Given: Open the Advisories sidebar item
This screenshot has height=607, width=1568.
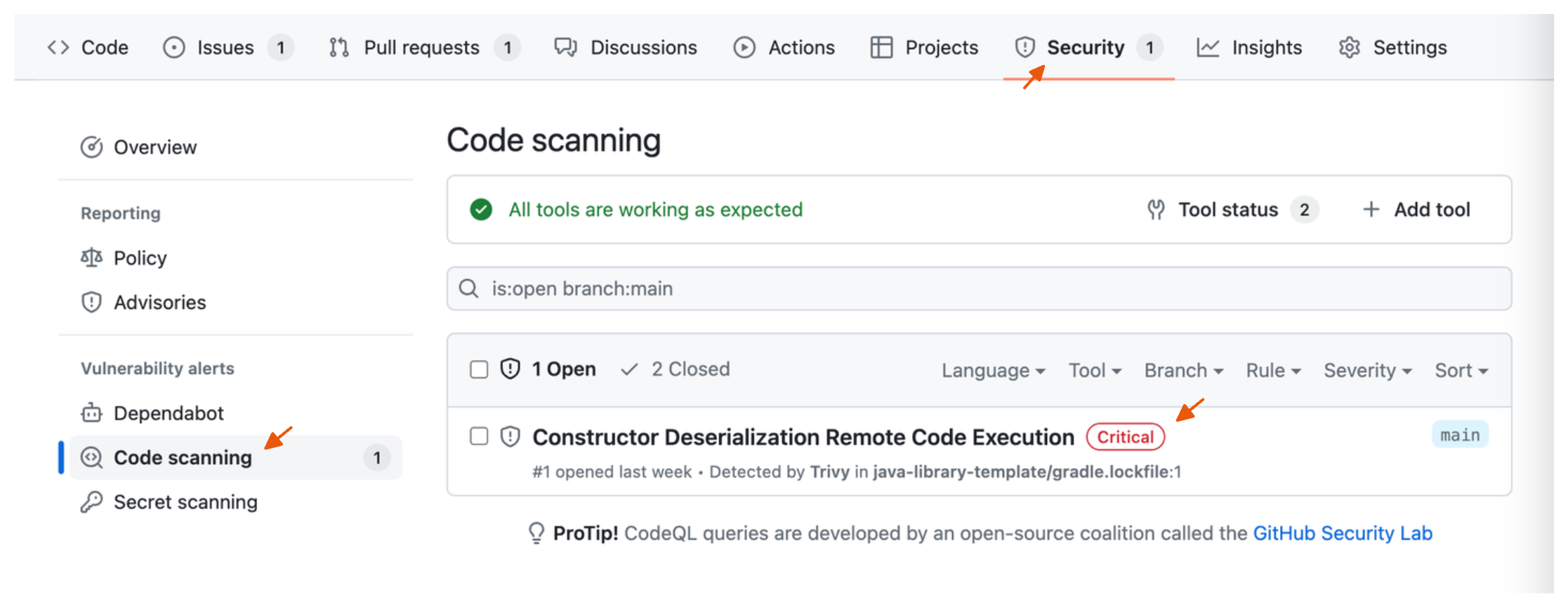Looking at the screenshot, I should click(x=159, y=302).
